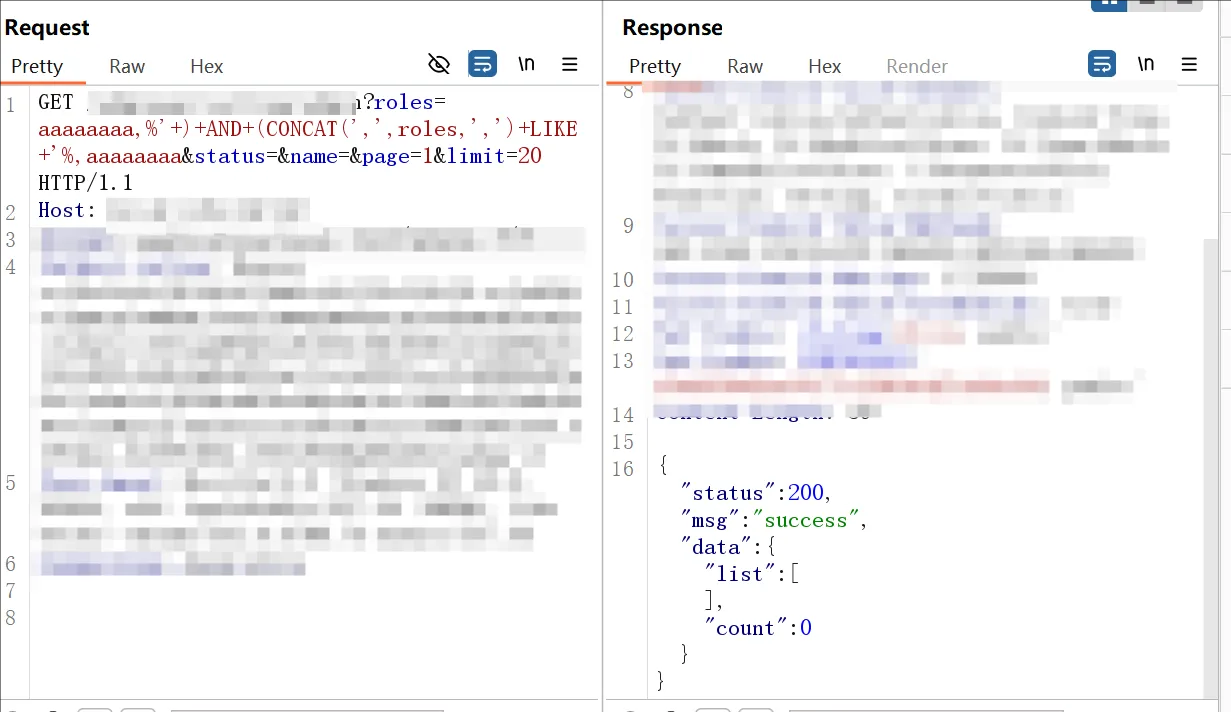Click the Request panel title
Image resolution: width=1231 pixels, height=712 pixels.
coord(47,28)
